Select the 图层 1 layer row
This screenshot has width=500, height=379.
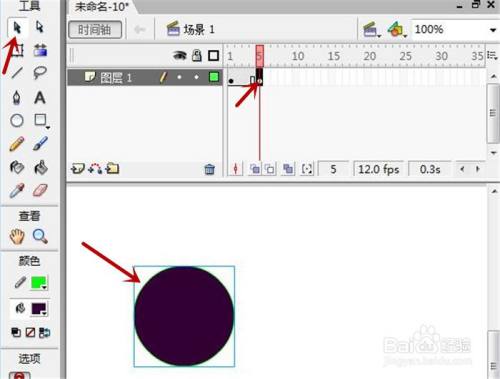[x=145, y=77]
